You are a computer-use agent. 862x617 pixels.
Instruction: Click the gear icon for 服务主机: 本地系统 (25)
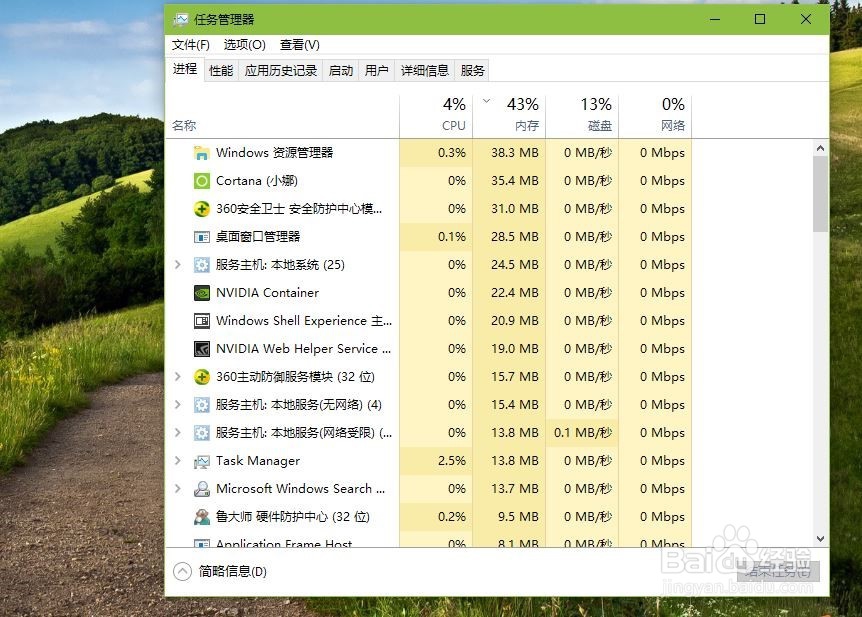[202, 265]
